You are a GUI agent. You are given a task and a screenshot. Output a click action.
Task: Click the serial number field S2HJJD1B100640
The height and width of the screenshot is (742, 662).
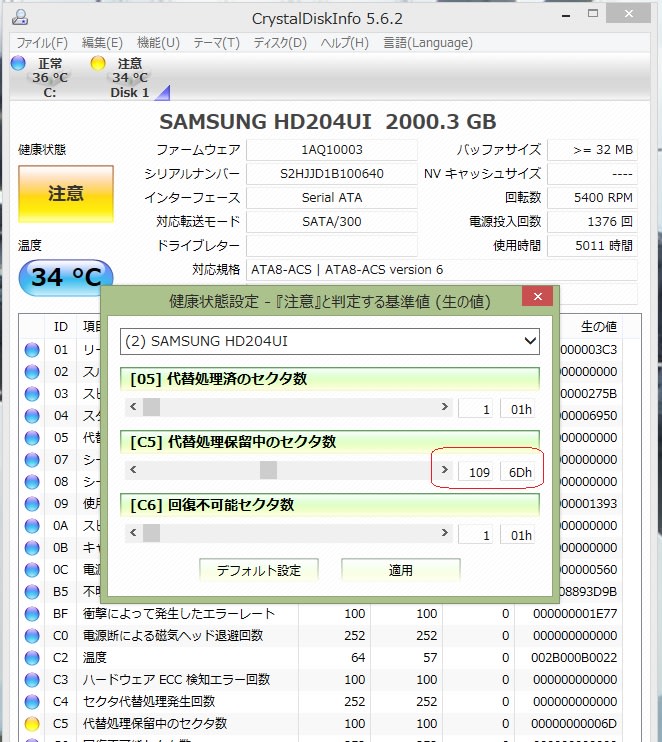pos(332,174)
